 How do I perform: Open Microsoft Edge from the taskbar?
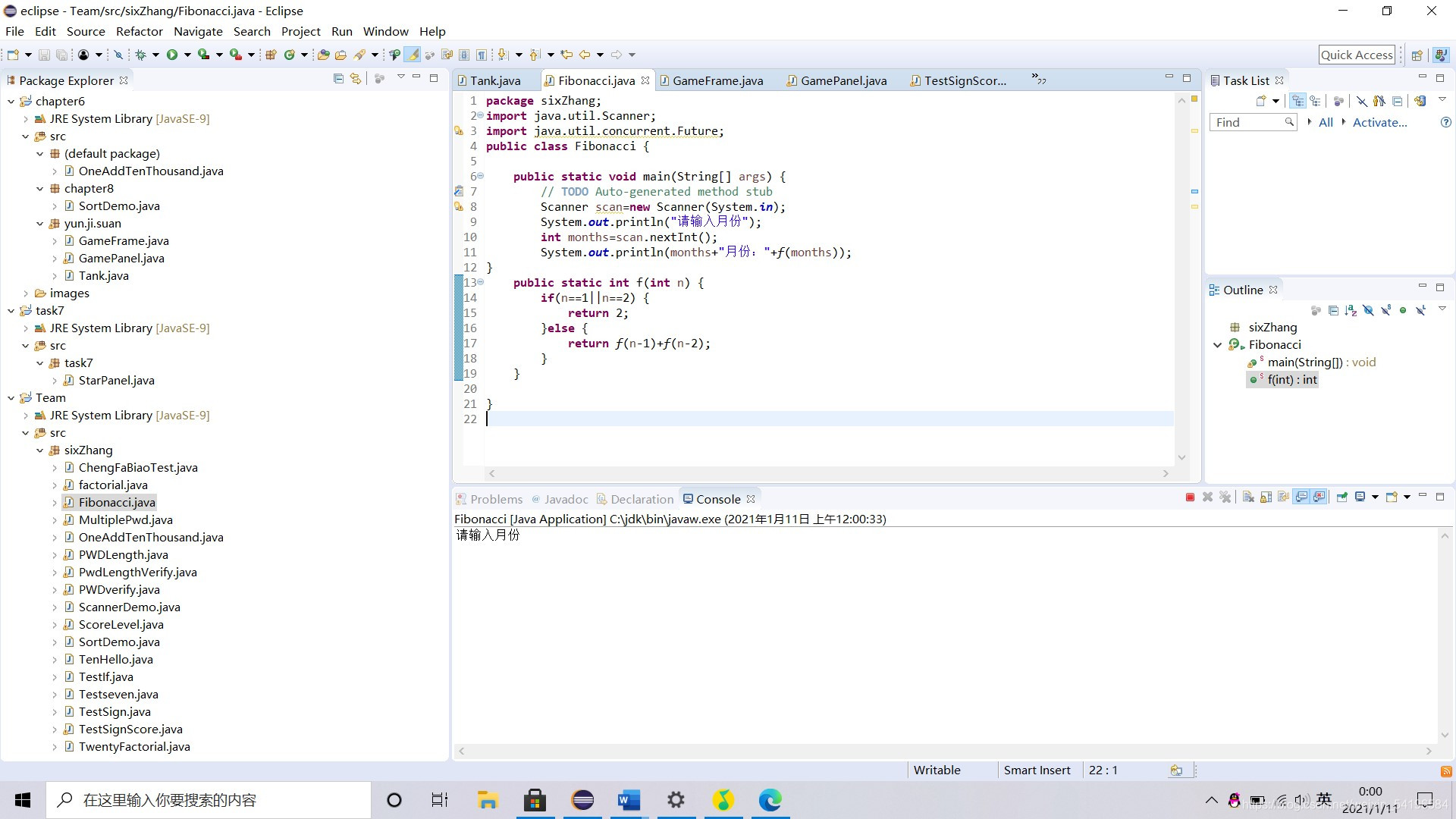770,800
